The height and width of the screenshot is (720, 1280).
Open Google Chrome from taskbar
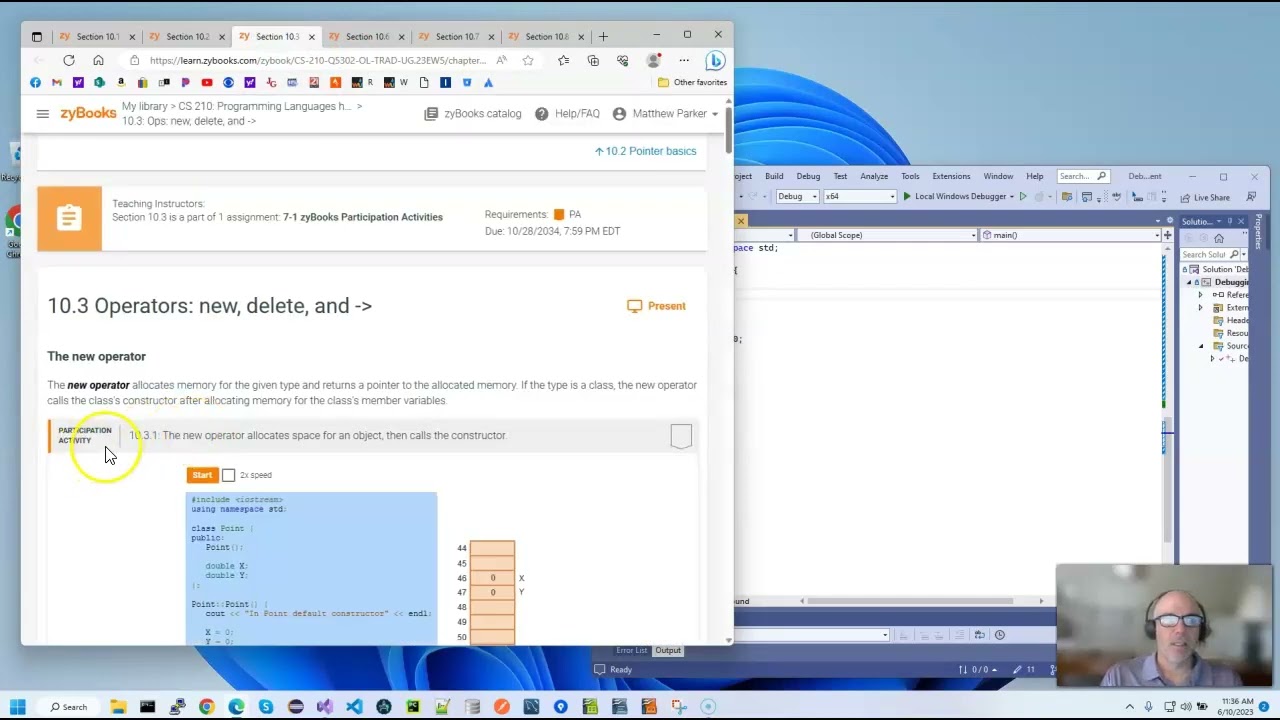(x=206, y=707)
